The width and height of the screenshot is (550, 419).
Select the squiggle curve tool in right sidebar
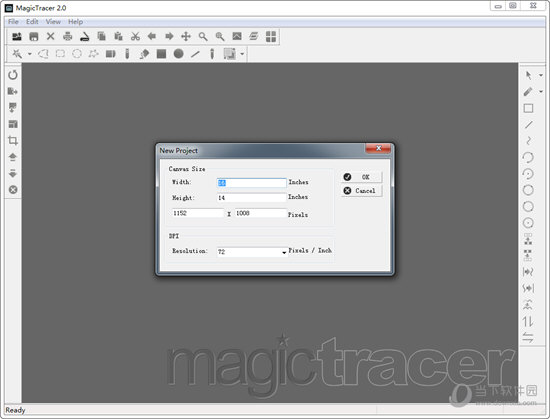tap(528, 141)
